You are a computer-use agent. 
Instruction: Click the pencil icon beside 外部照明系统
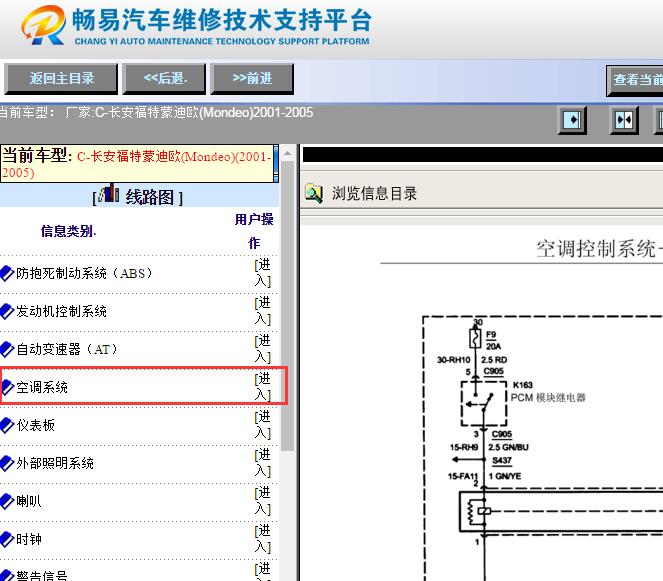click(x=7, y=463)
